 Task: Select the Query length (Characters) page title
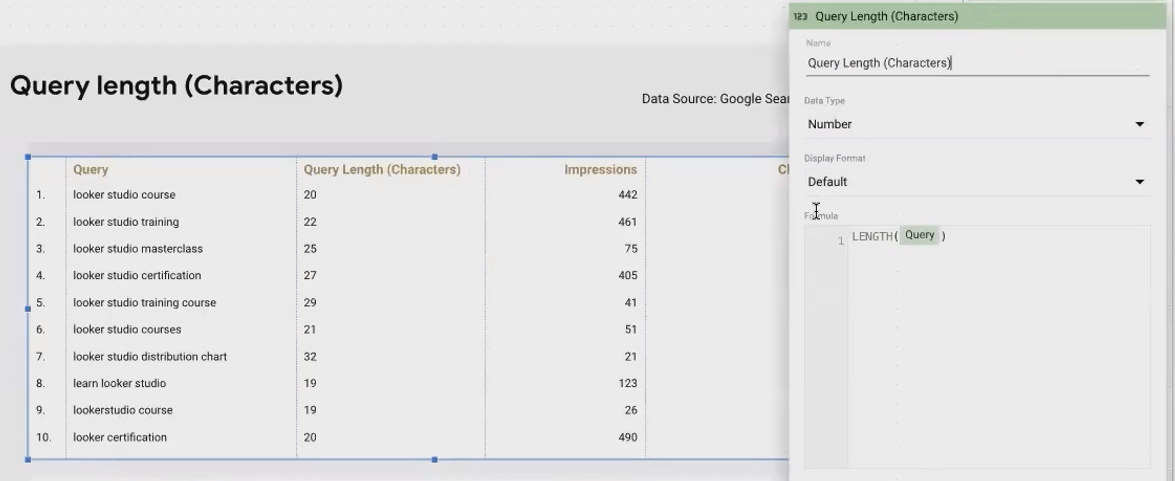[x=177, y=85]
